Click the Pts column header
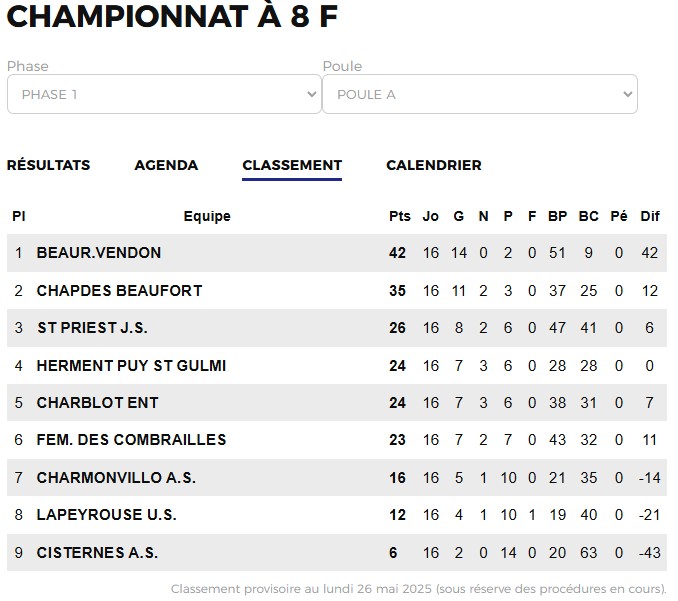 tap(400, 216)
